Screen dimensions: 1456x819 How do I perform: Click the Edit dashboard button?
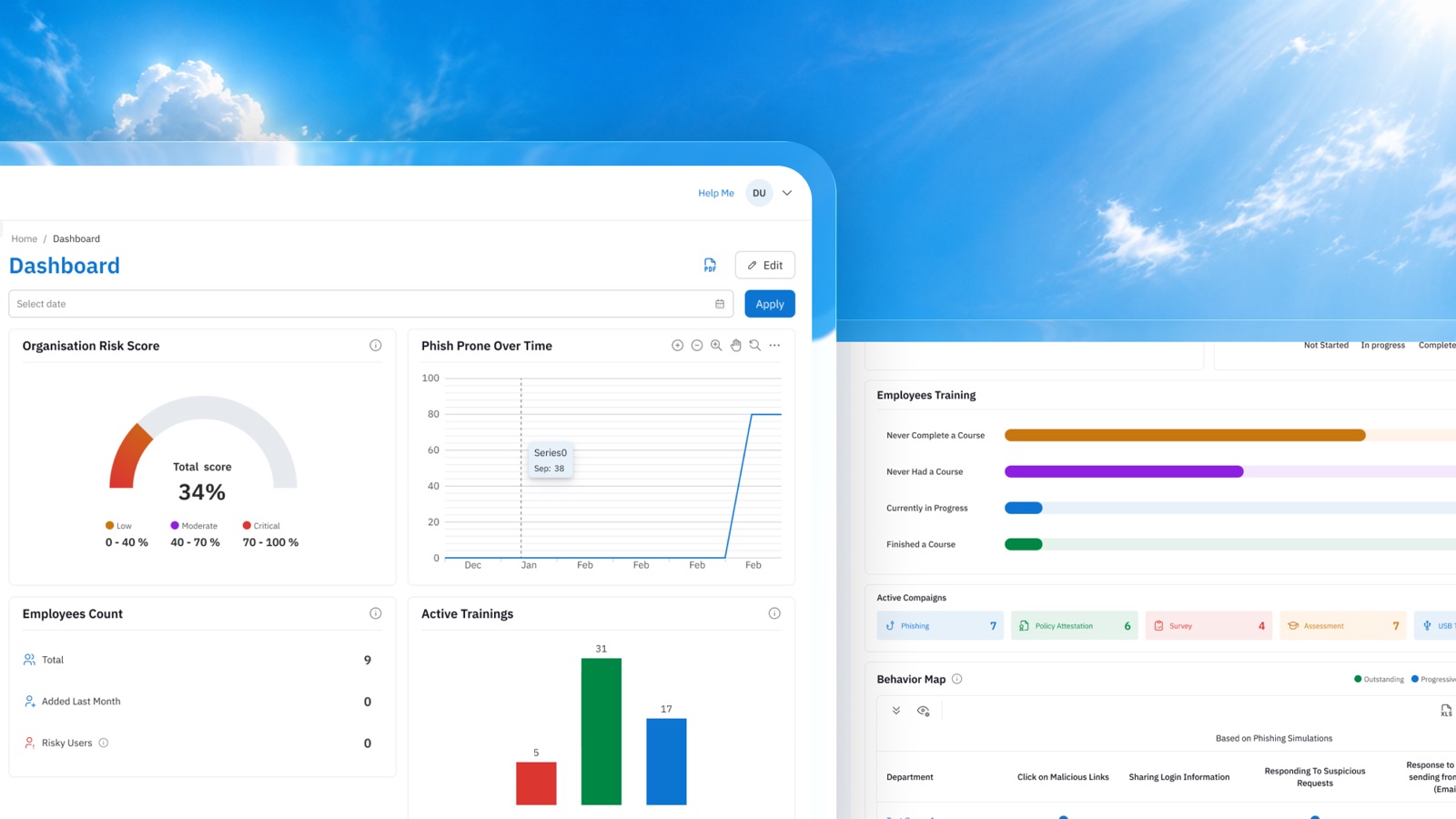tap(765, 265)
